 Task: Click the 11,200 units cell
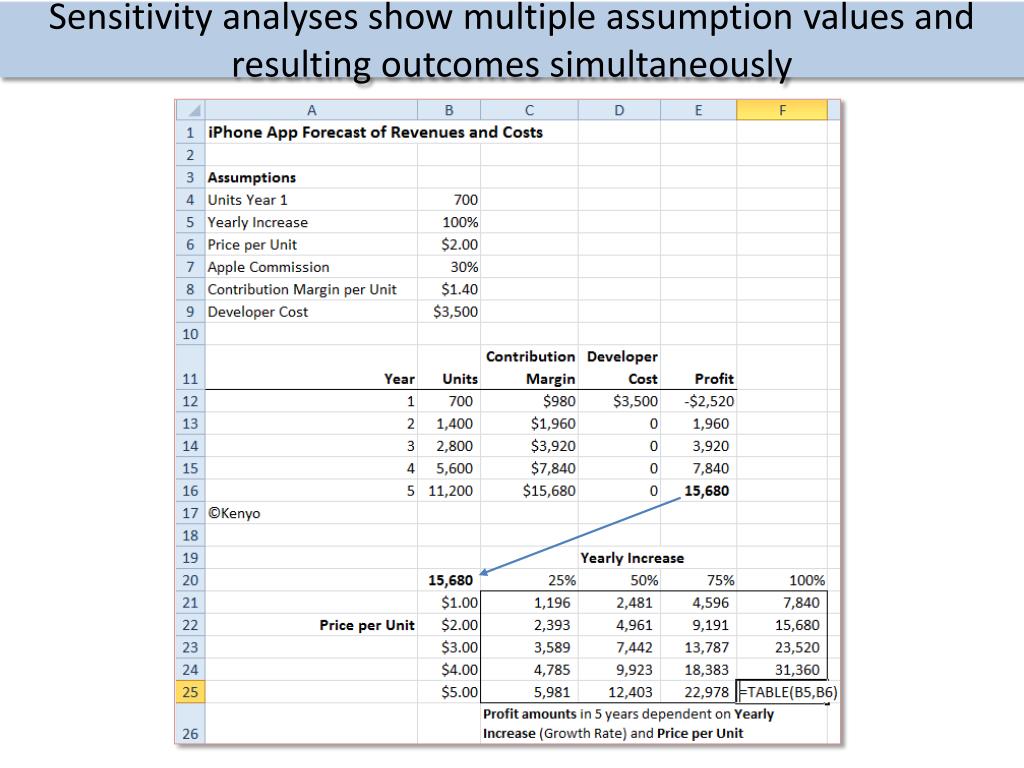click(451, 490)
